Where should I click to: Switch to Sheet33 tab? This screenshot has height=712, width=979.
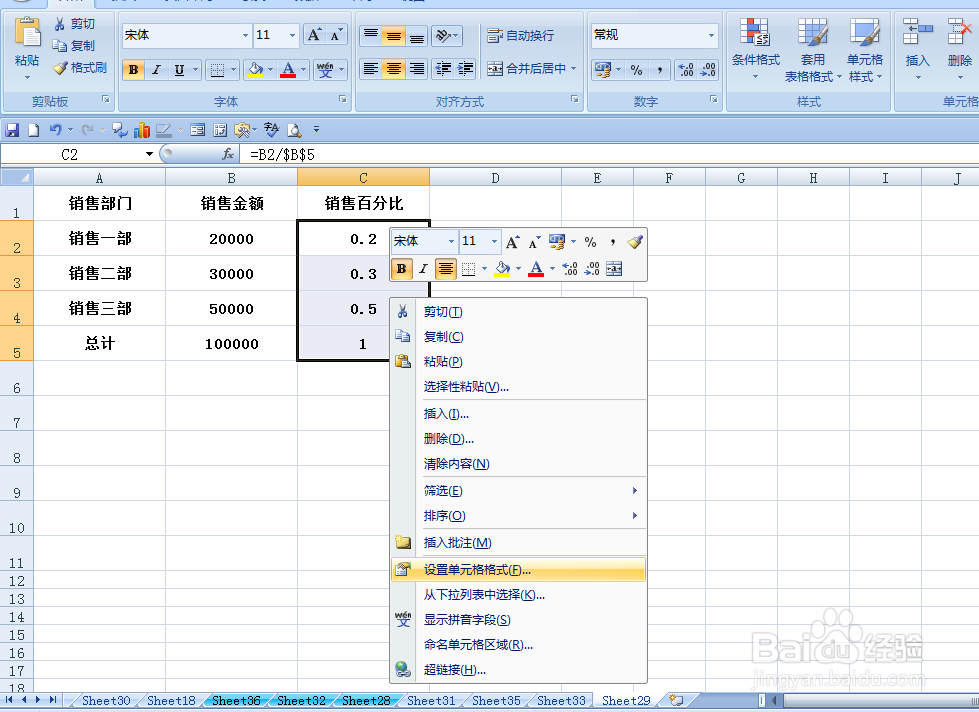pyautogui.click(x=561, y=700)
